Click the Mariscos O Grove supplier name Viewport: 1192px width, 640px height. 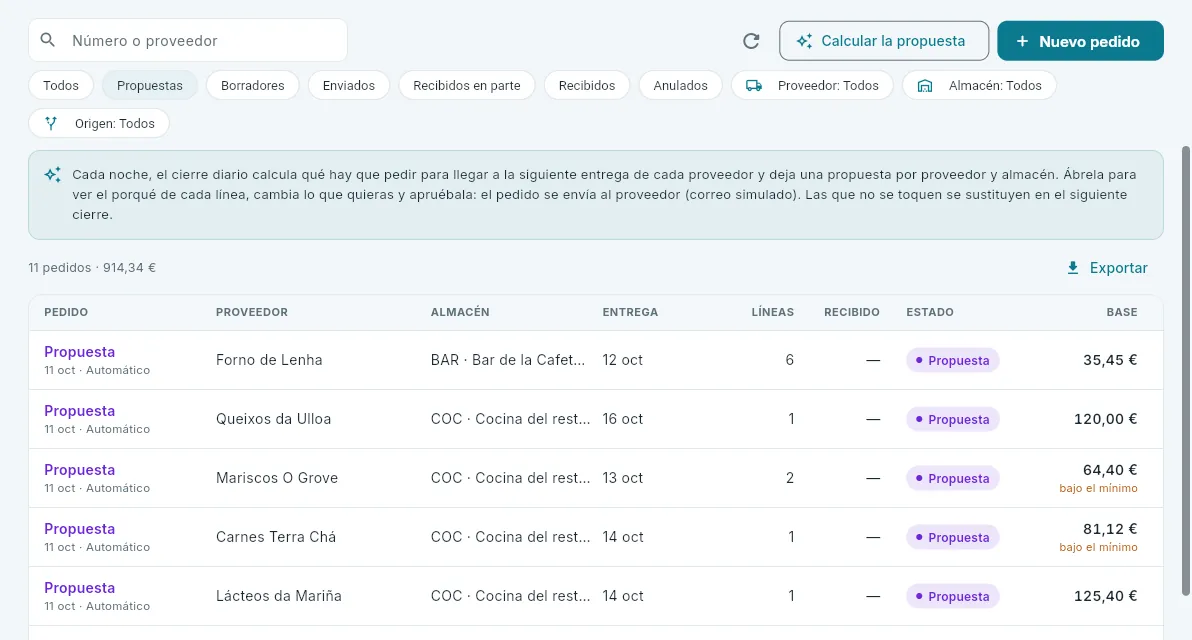coord(277,478)
